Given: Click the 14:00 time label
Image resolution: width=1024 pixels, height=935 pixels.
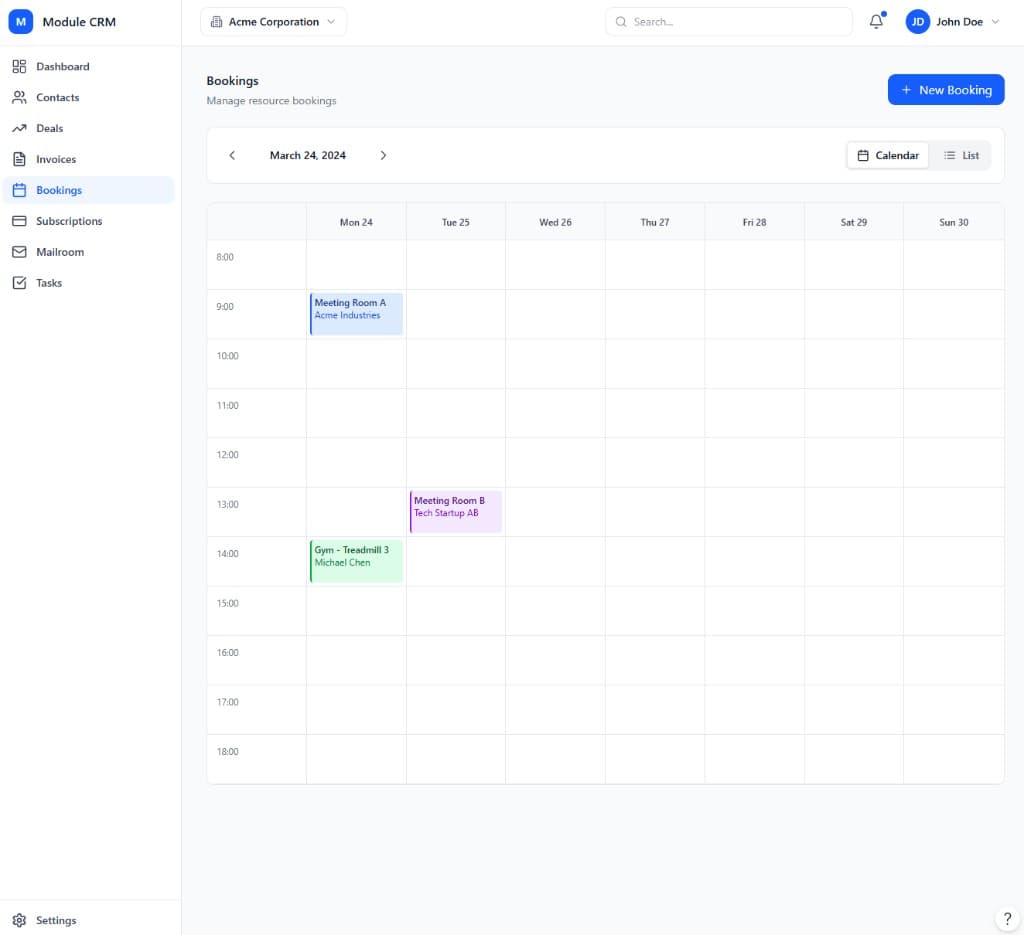Looking at the screenshot, I should click(x=227, y=554).
